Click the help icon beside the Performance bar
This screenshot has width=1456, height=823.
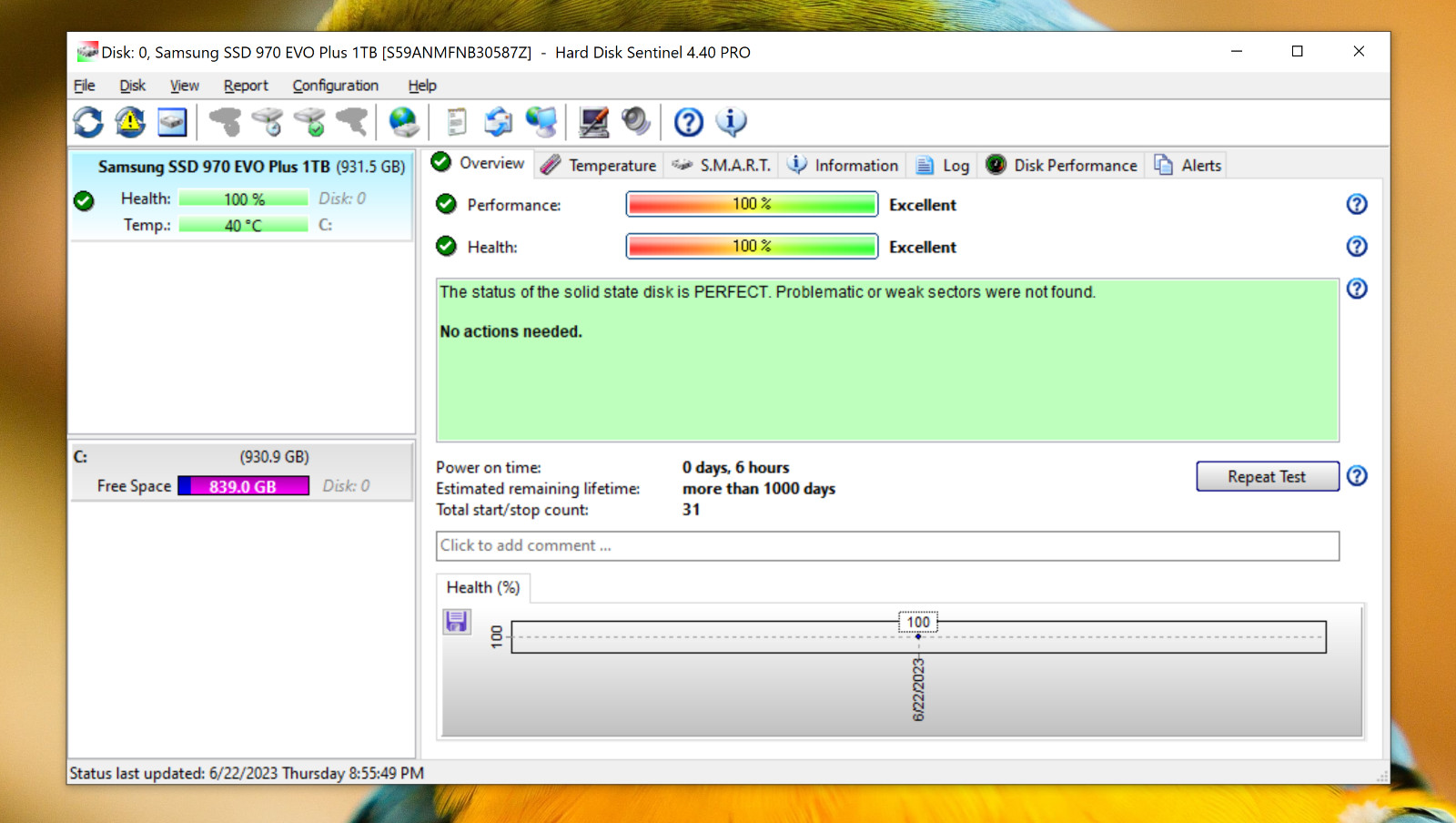[1357, 204]
